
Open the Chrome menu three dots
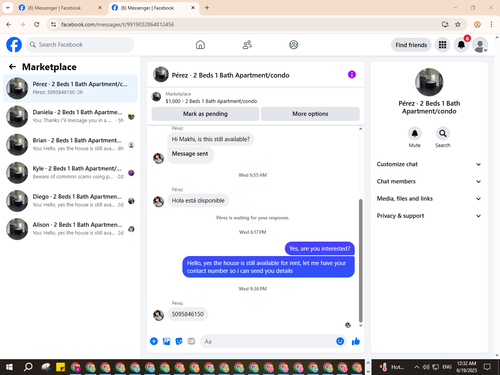(x=491, y=24)
